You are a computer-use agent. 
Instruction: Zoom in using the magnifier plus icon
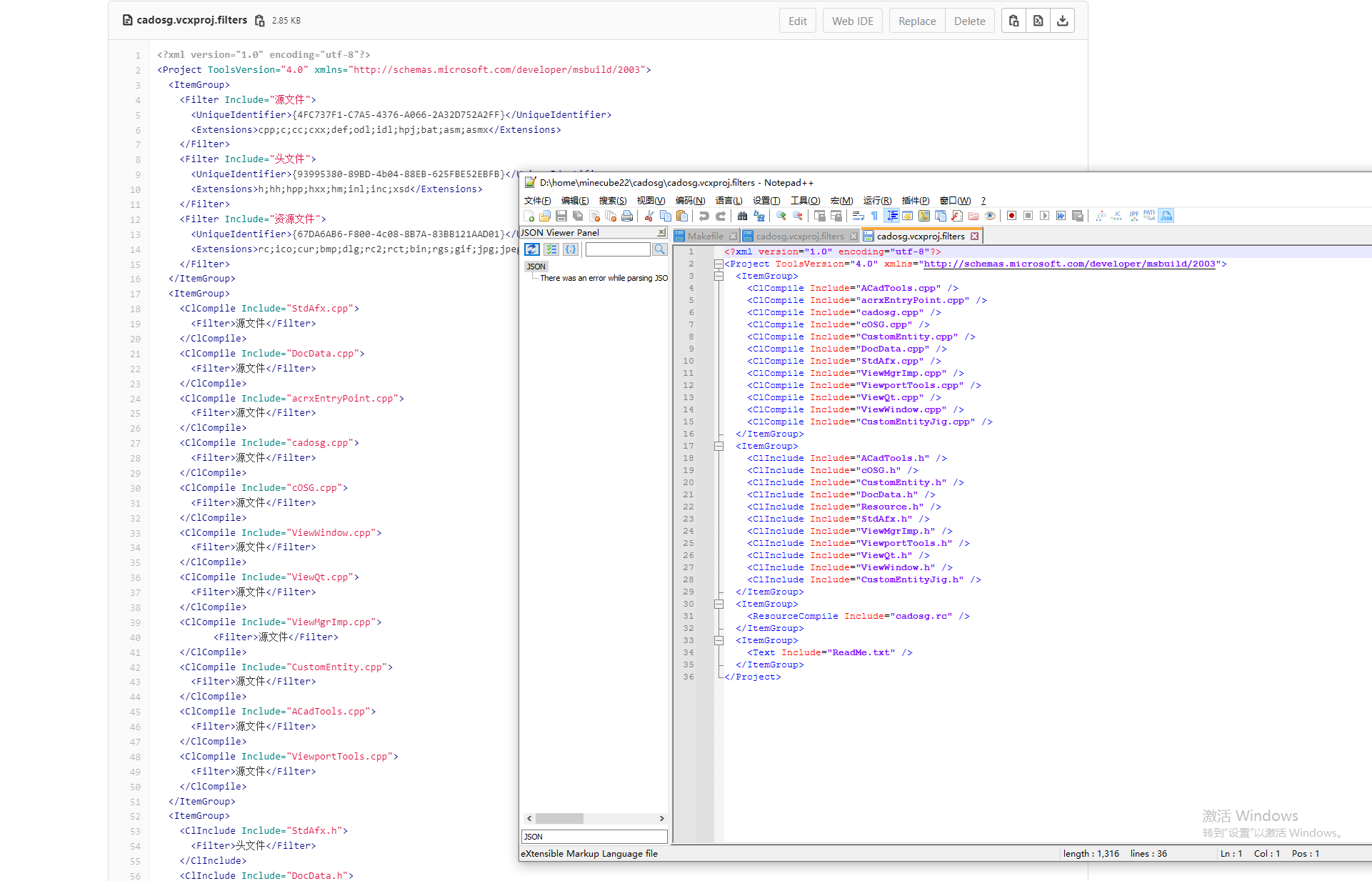(781, 216)
